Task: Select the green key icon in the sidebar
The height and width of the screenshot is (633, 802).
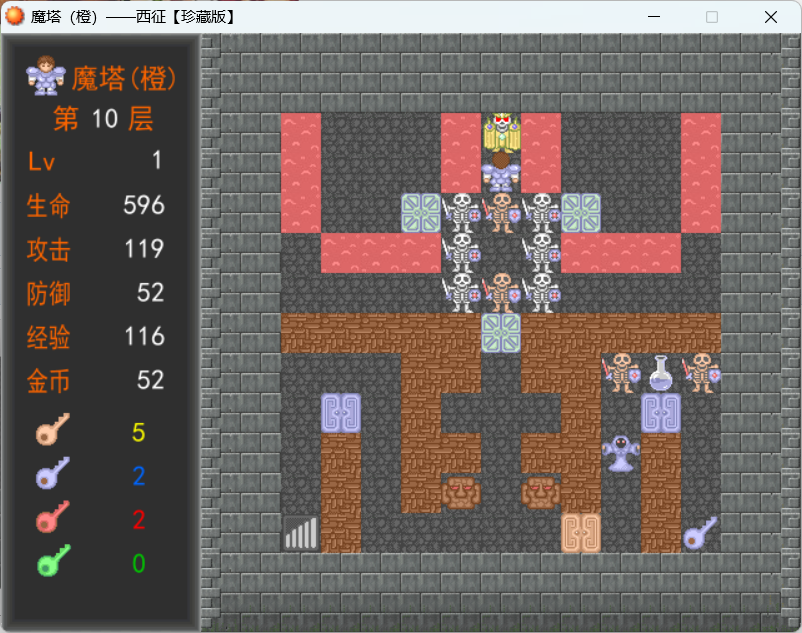Action: point(54,560)
